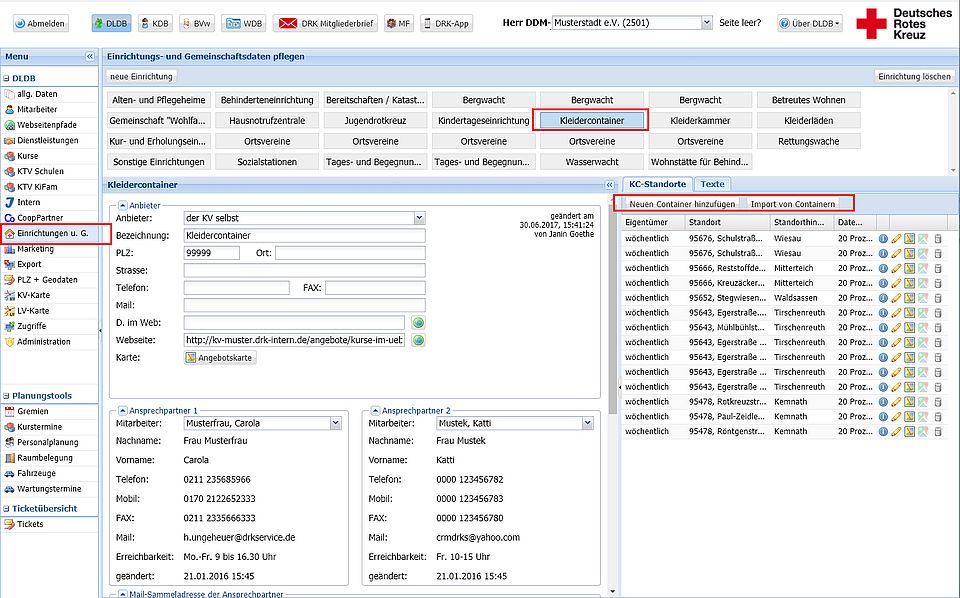This screenshot has height=598, width=960.
Task: Open WDB from the top toolbar
Action: [x=243, y=23]
